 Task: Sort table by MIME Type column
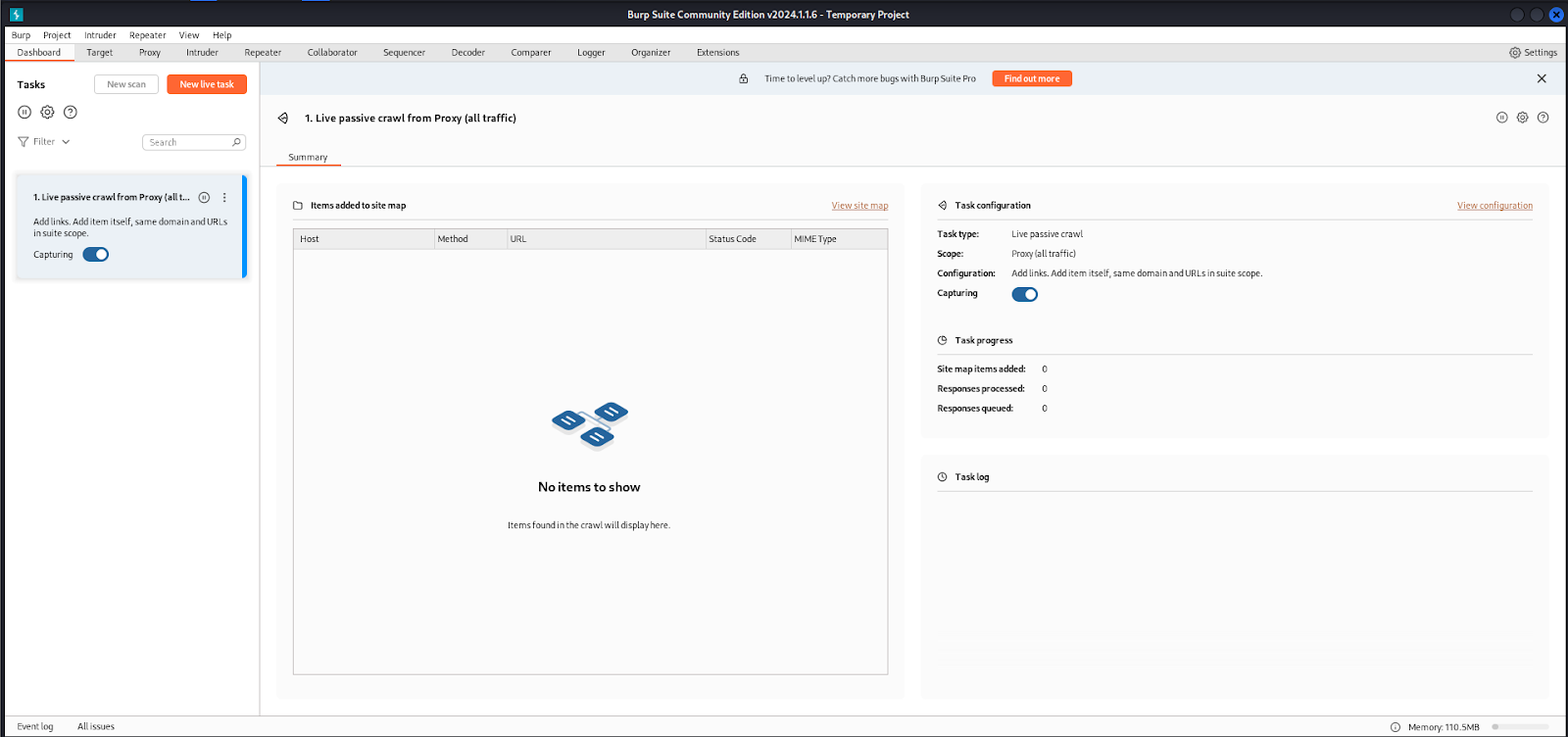pyautogui.click(x=840, y=239)
